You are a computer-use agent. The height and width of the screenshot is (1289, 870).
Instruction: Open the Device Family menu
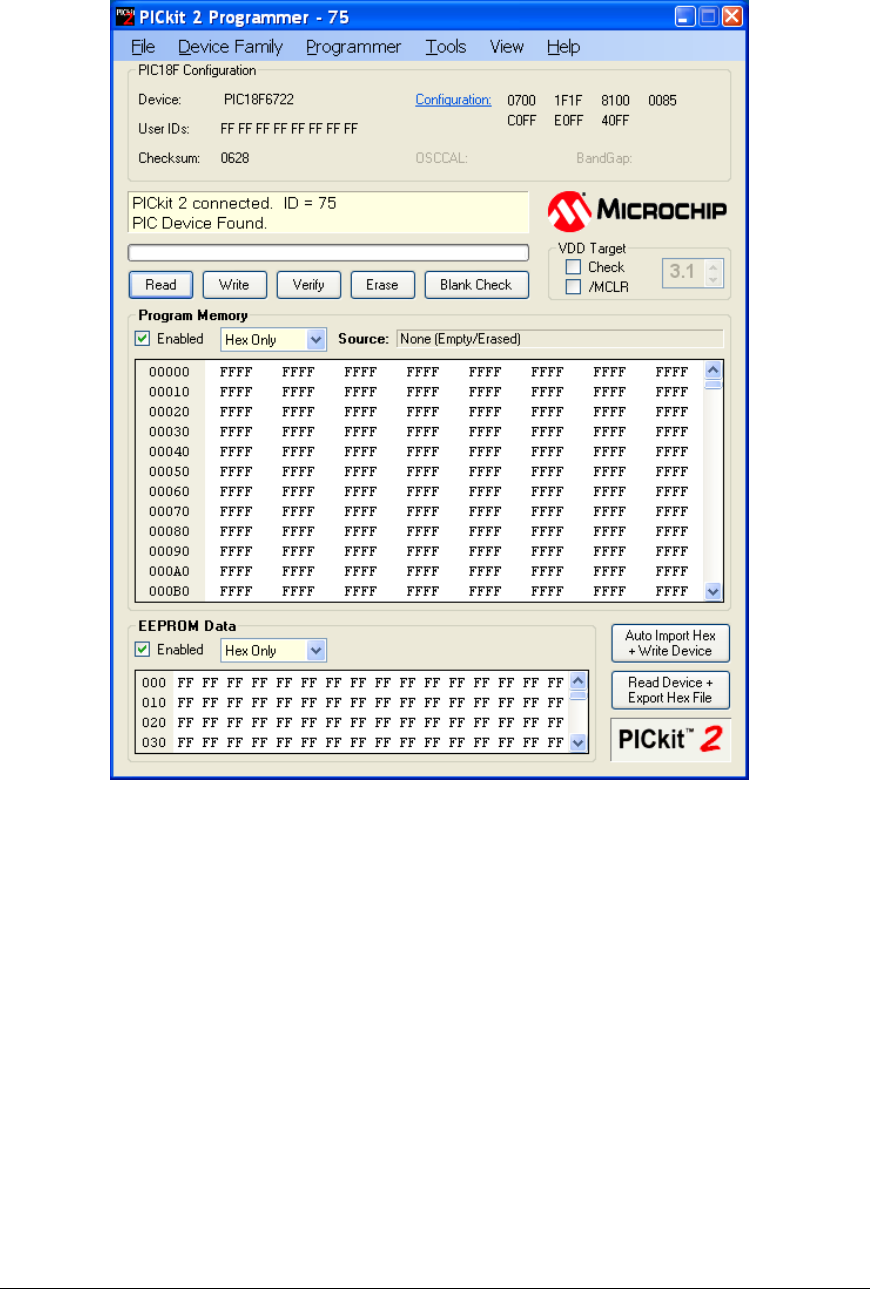click(x=230, y=47)
